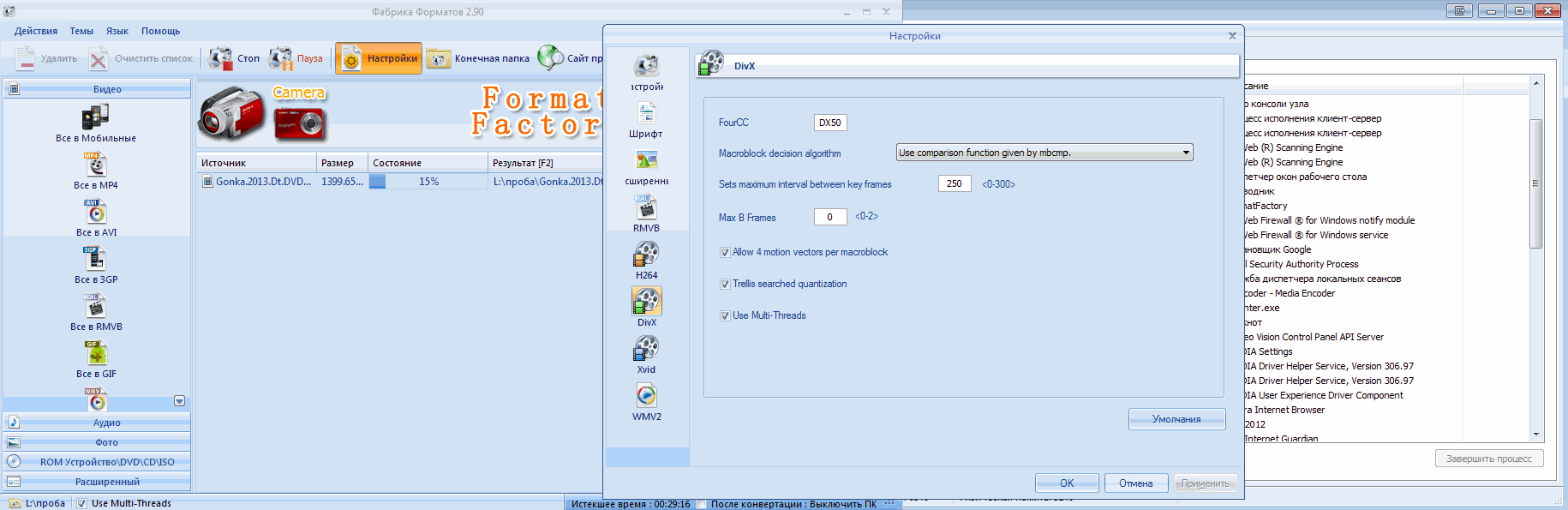
Task: Open the Помощь menu
Action: pyautogui.click(x=160, y=31)
